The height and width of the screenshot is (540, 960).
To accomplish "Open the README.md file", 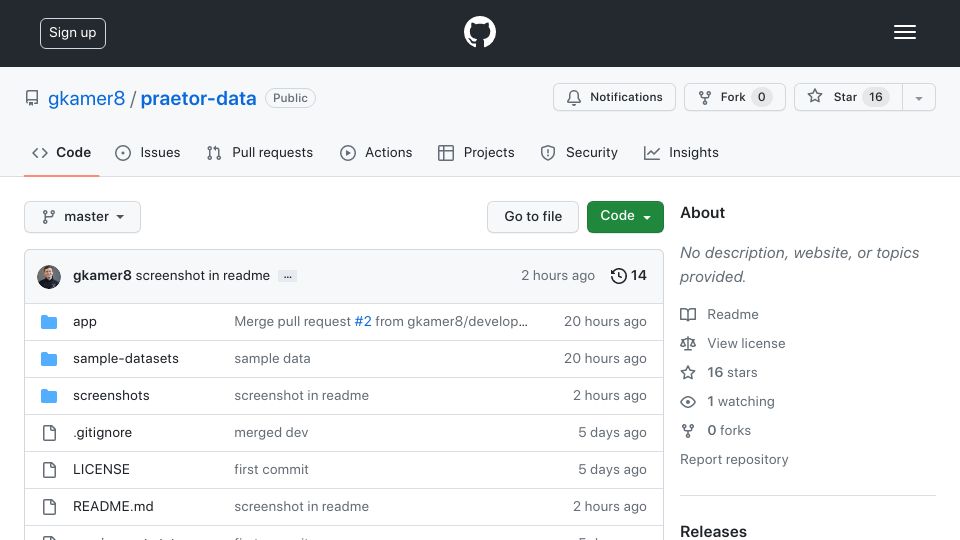I will click(x=113, y=506).
